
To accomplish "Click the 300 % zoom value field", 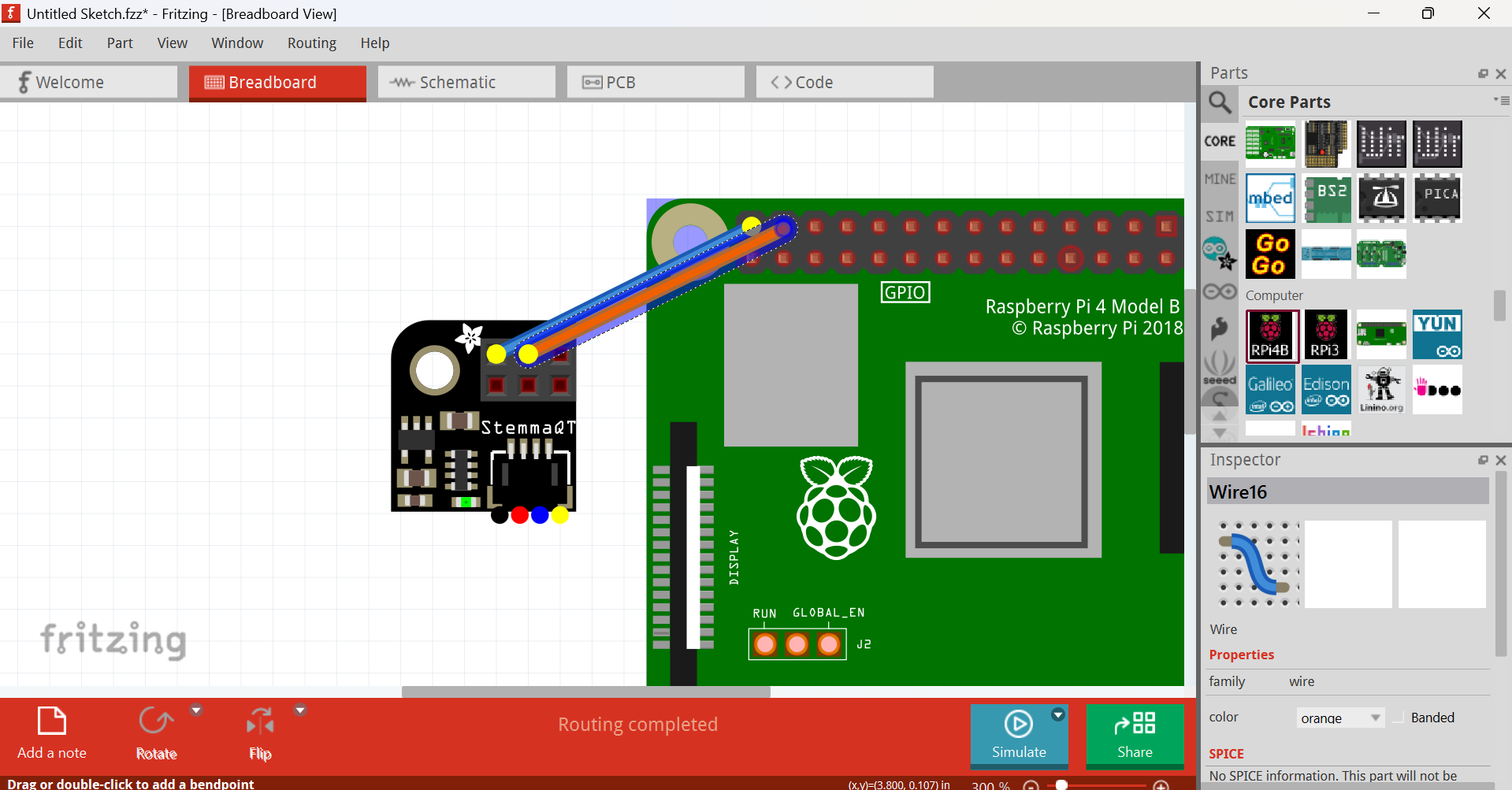I will tap(990, 785).
